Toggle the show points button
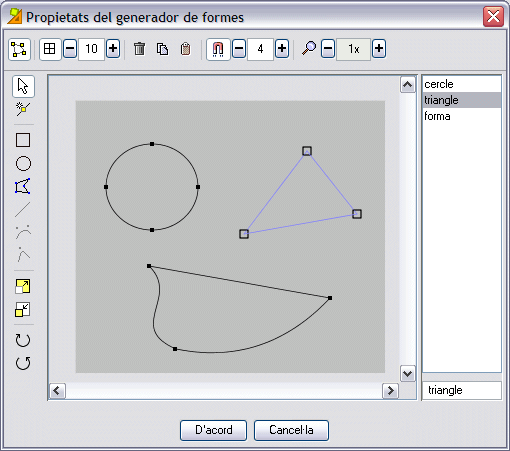Image resolution: width=510 pixels, height=451 pixels. click(19, 49)
